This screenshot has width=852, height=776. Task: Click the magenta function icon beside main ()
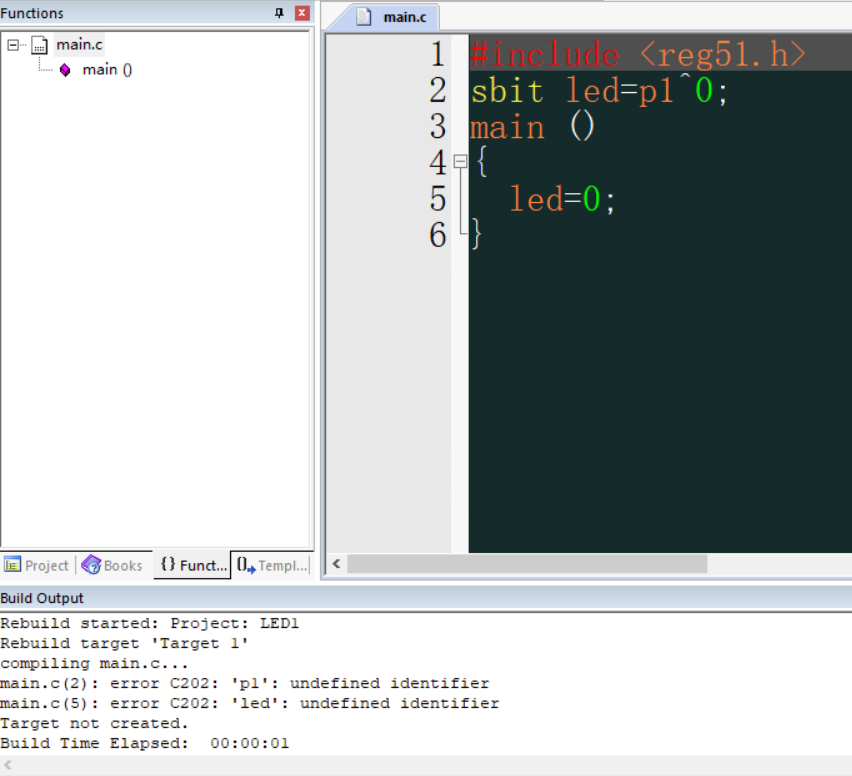tap(65, 70)
